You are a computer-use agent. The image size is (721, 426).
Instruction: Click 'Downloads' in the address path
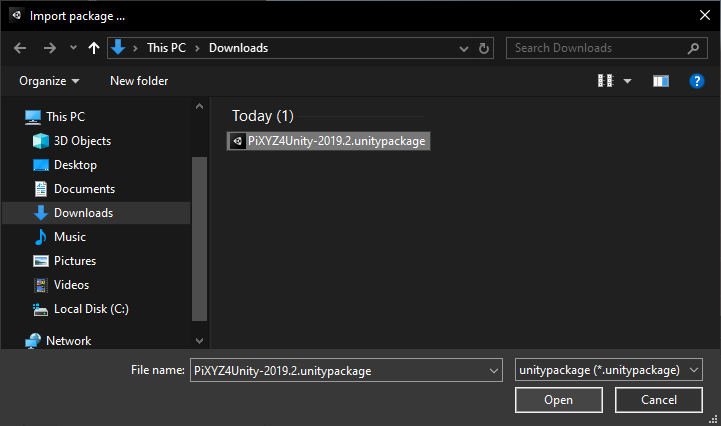tap(238, 48)
